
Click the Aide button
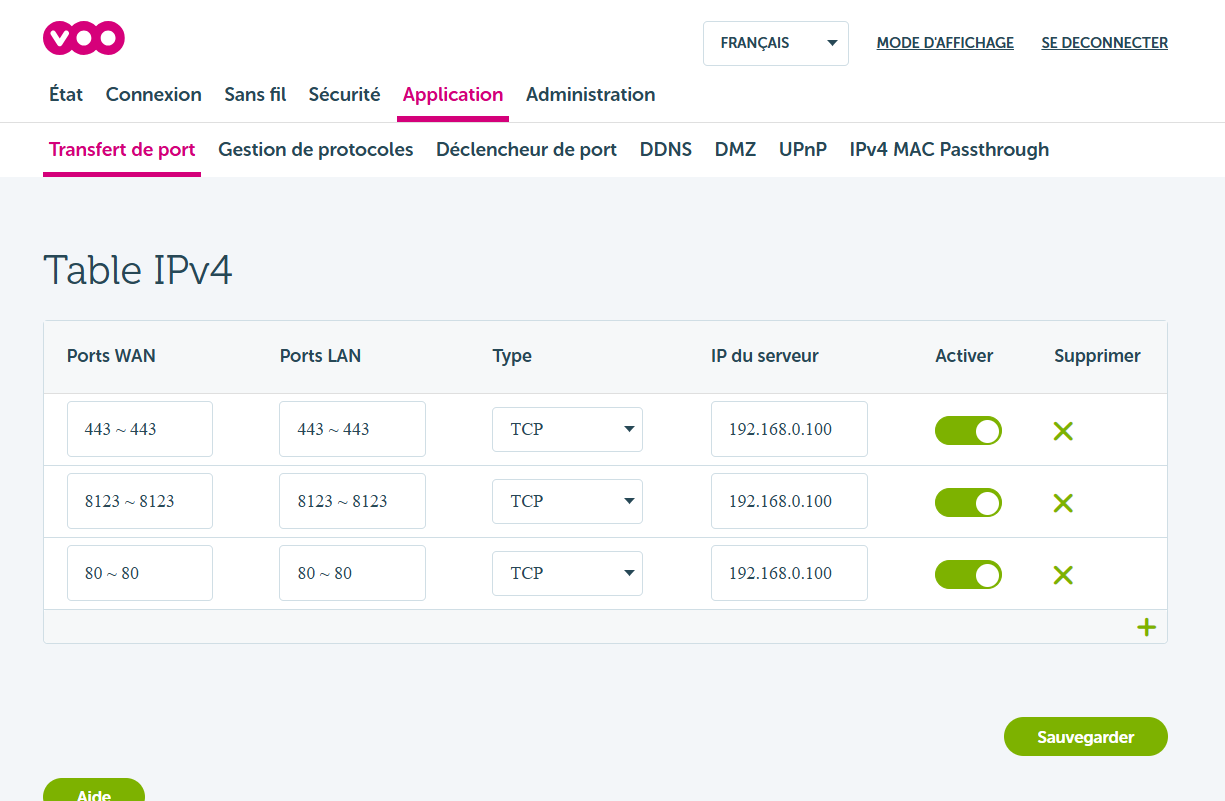[94, 790]
